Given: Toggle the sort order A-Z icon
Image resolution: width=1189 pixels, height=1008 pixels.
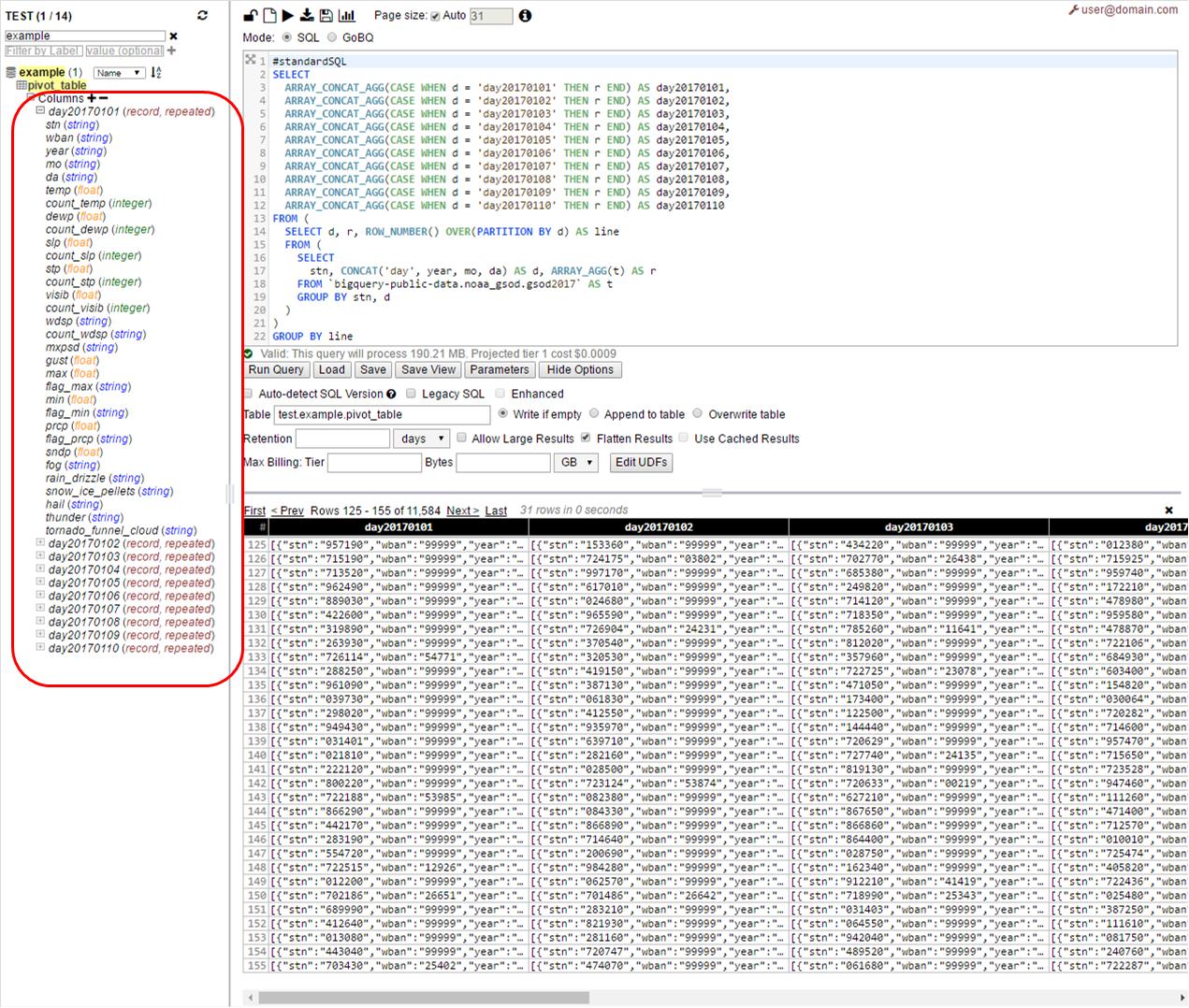Looking at the screenshot, I should point(156,72).
